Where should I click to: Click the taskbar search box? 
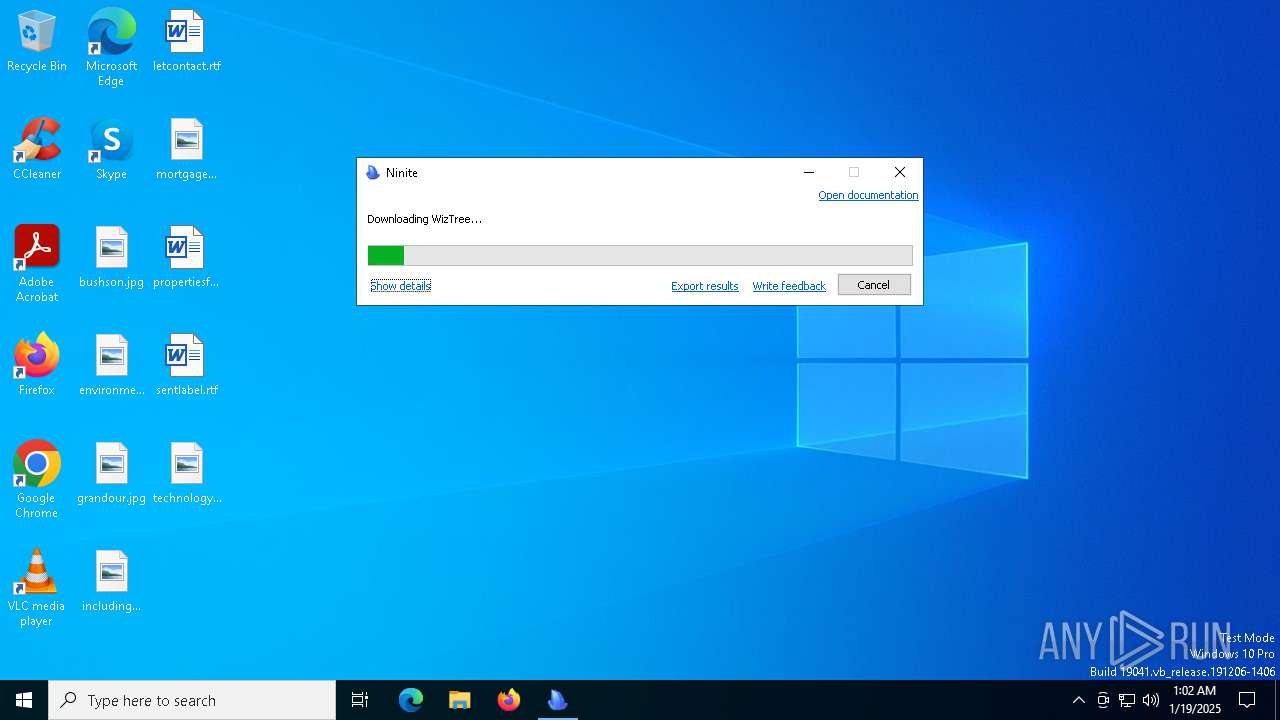coord(192,700)
